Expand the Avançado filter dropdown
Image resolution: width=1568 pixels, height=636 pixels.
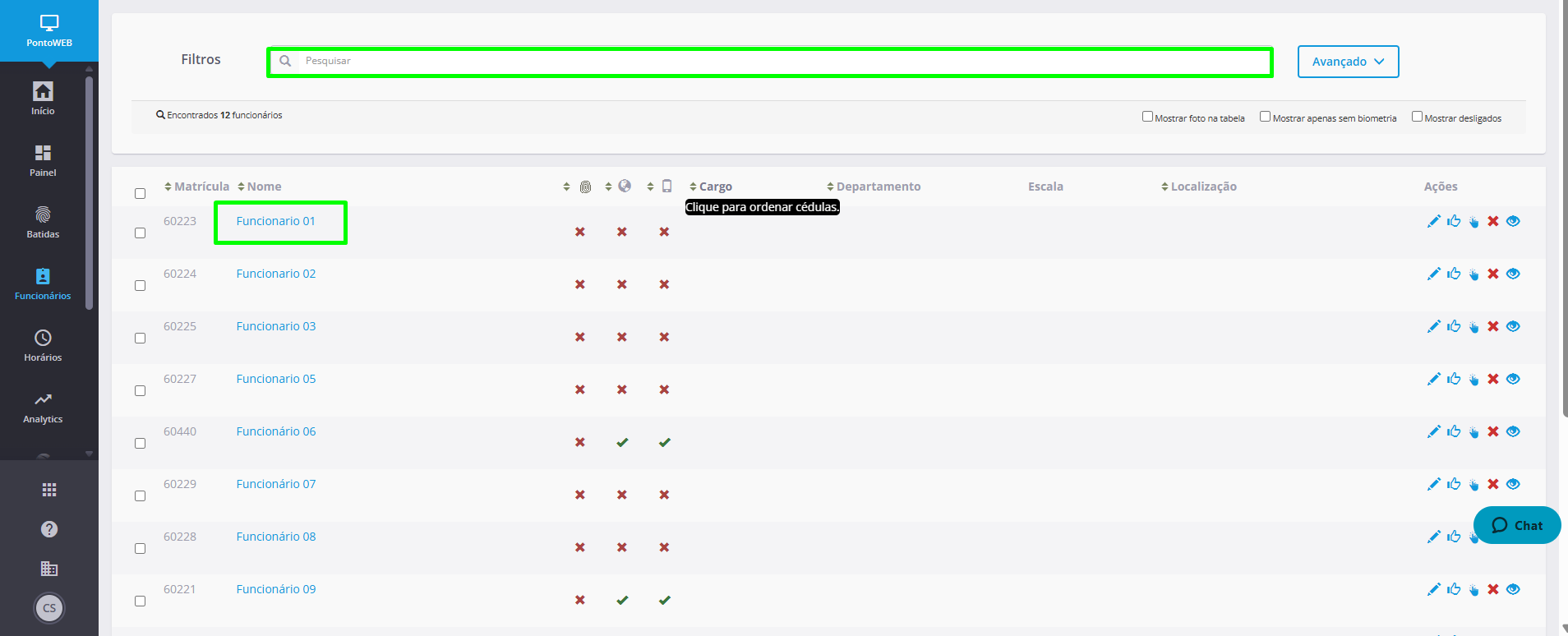point(1348,62)
